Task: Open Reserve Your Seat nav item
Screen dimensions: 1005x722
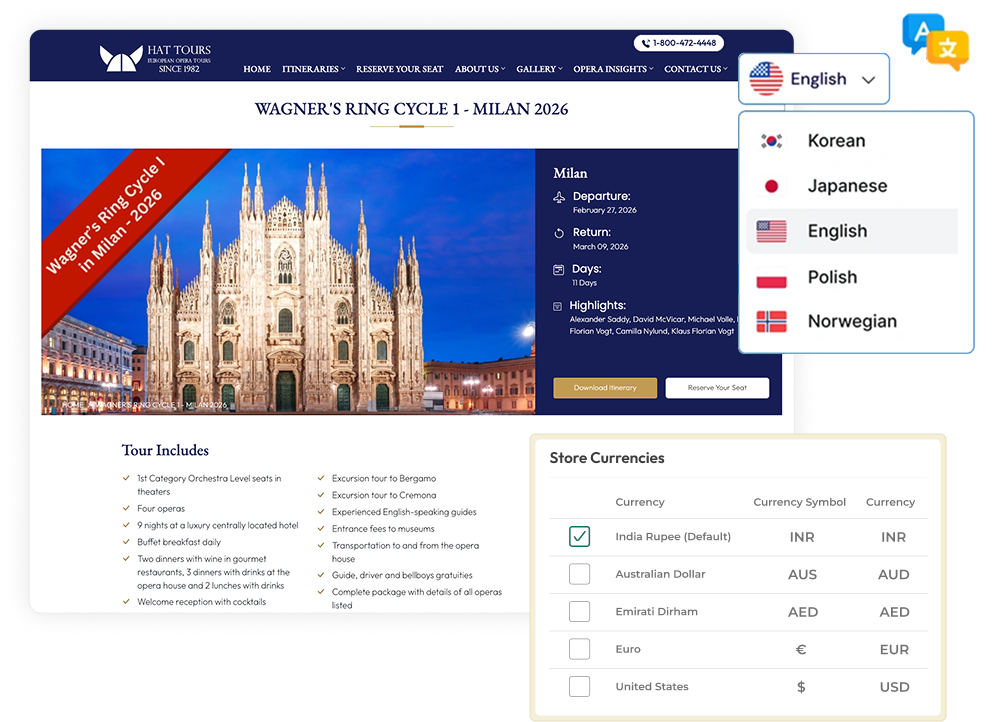Action: (x=399, y=69)
